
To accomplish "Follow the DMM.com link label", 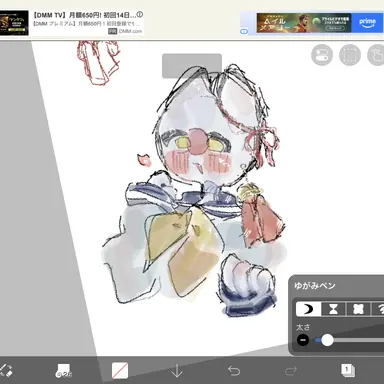I will tap(130, 31).
